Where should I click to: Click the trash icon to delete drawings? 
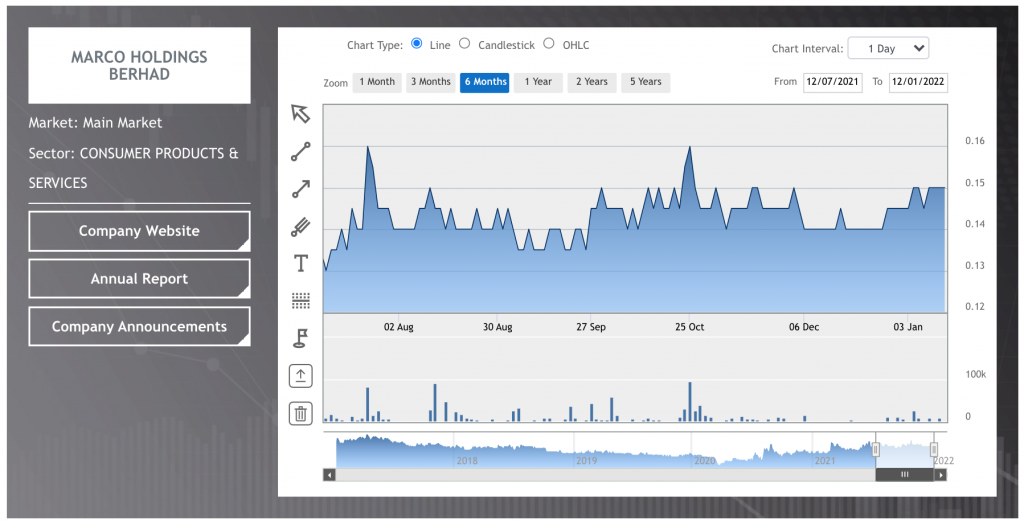point(301,412)
